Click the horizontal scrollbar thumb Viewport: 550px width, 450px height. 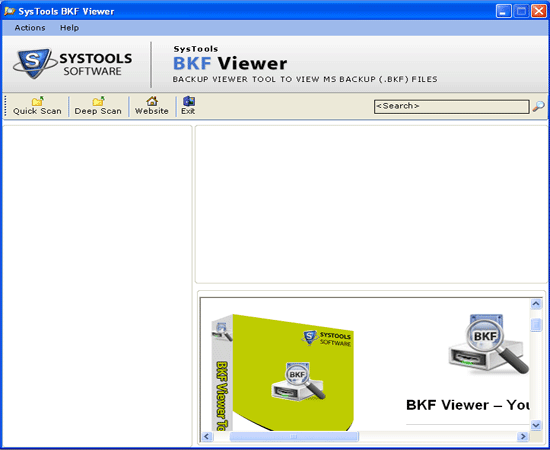tap(294, 436)
